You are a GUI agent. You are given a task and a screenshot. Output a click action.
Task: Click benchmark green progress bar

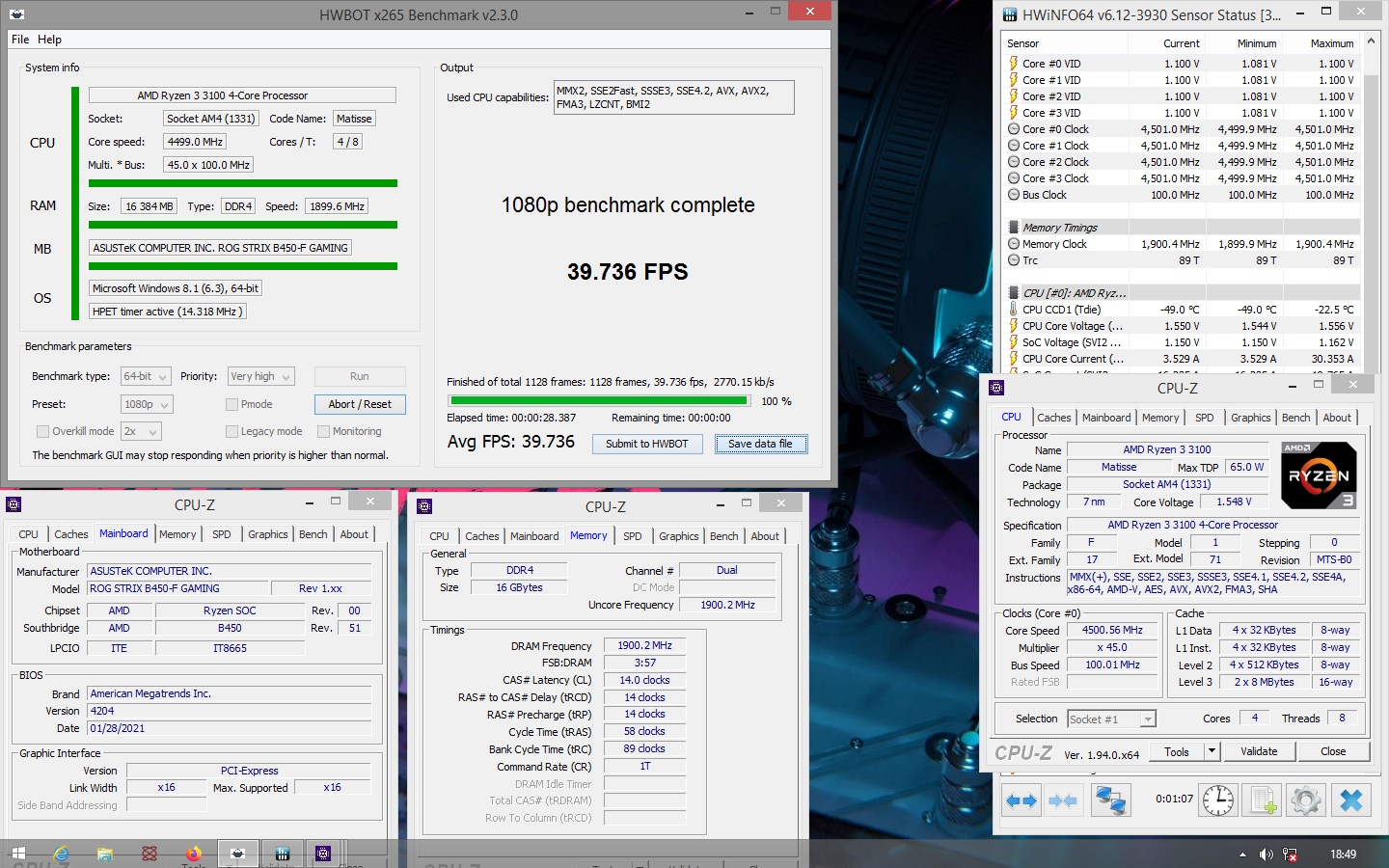tap(599, 400)
